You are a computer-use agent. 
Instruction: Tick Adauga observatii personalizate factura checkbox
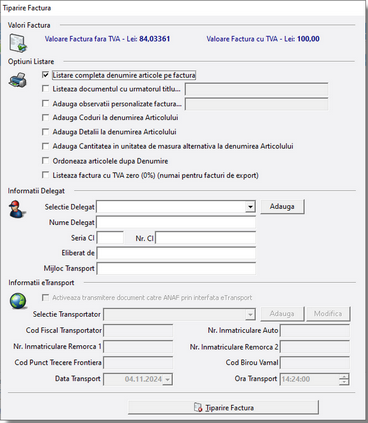point(45,104)
